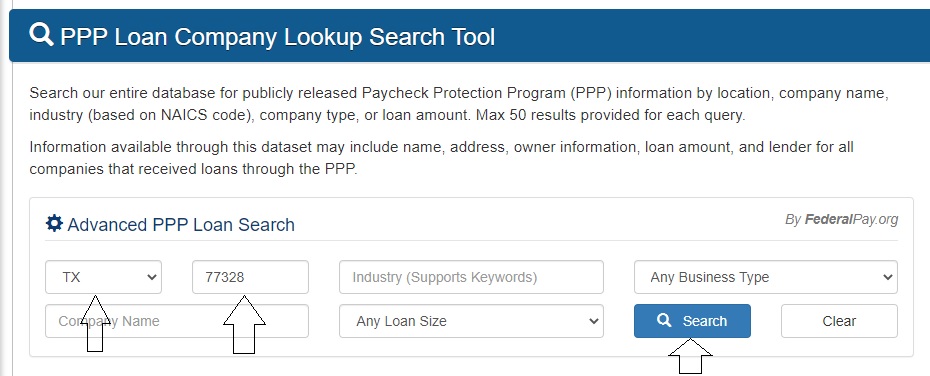Screen dimensions: 930x376
Task: Click the chevron arrow of Any Business Type
Action: click(887, 277)
